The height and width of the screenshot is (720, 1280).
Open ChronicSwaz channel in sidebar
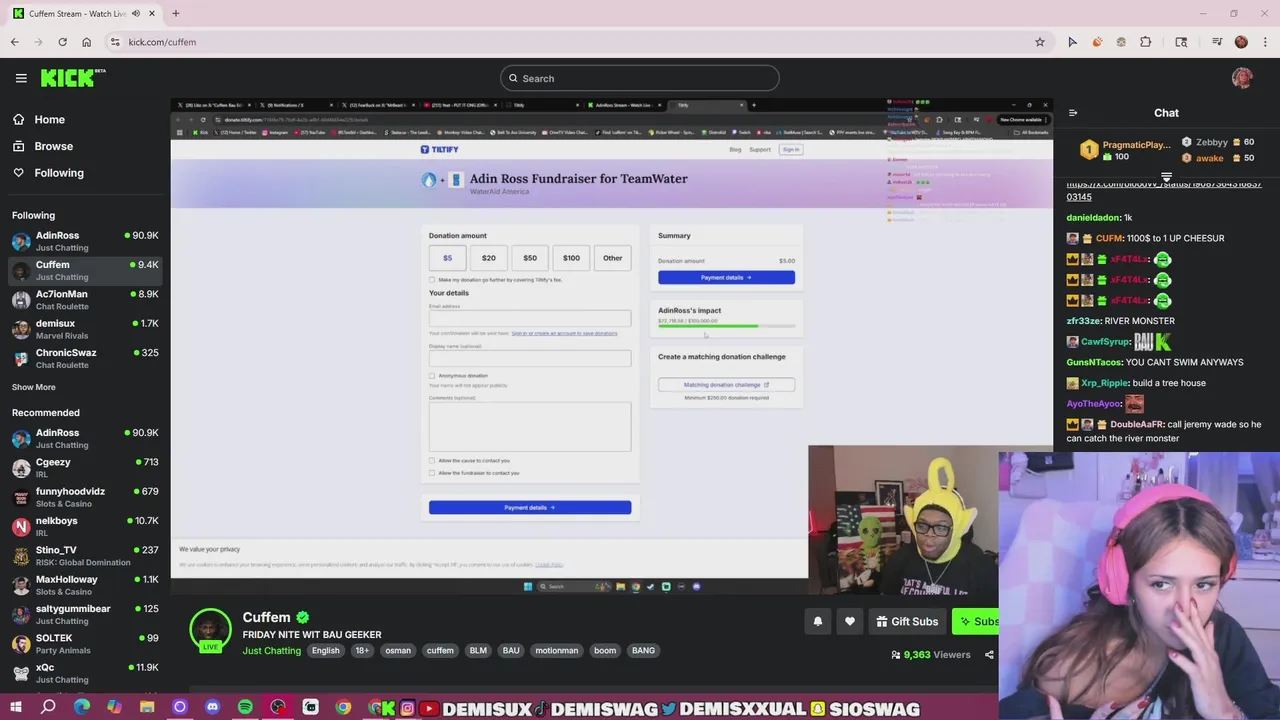(x=85, y=358)
